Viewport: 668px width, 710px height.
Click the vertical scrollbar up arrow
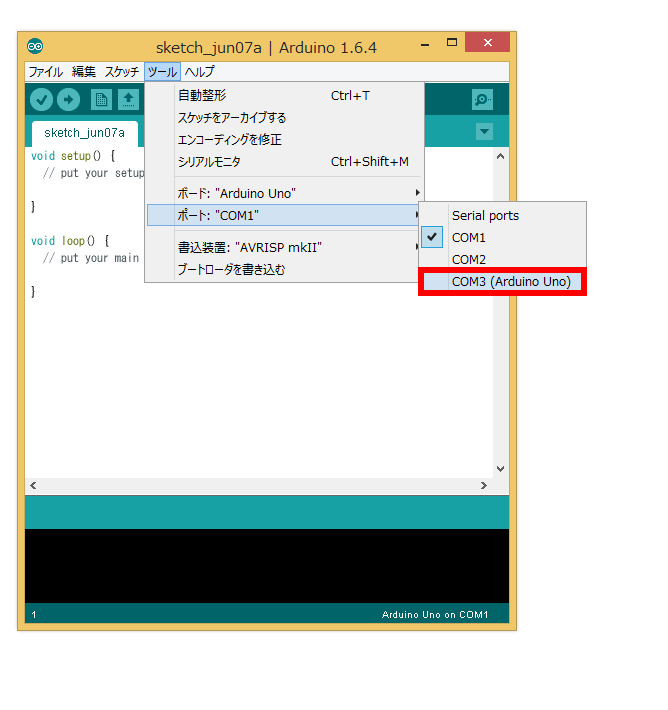click(x=500, y=157)
